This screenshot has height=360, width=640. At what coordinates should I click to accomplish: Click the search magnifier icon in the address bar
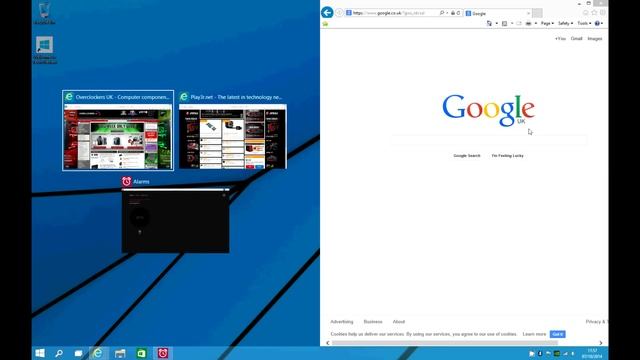[442, 13]
